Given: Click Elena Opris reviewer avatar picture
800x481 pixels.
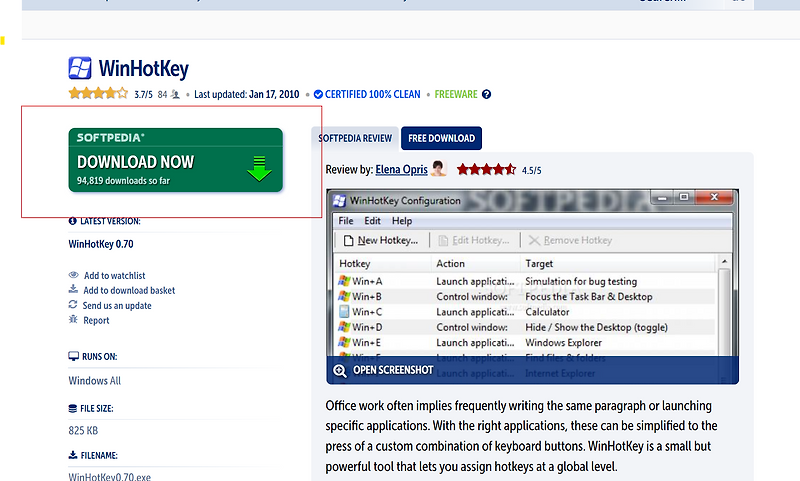Looking at the screenshot, I should 438,168.
